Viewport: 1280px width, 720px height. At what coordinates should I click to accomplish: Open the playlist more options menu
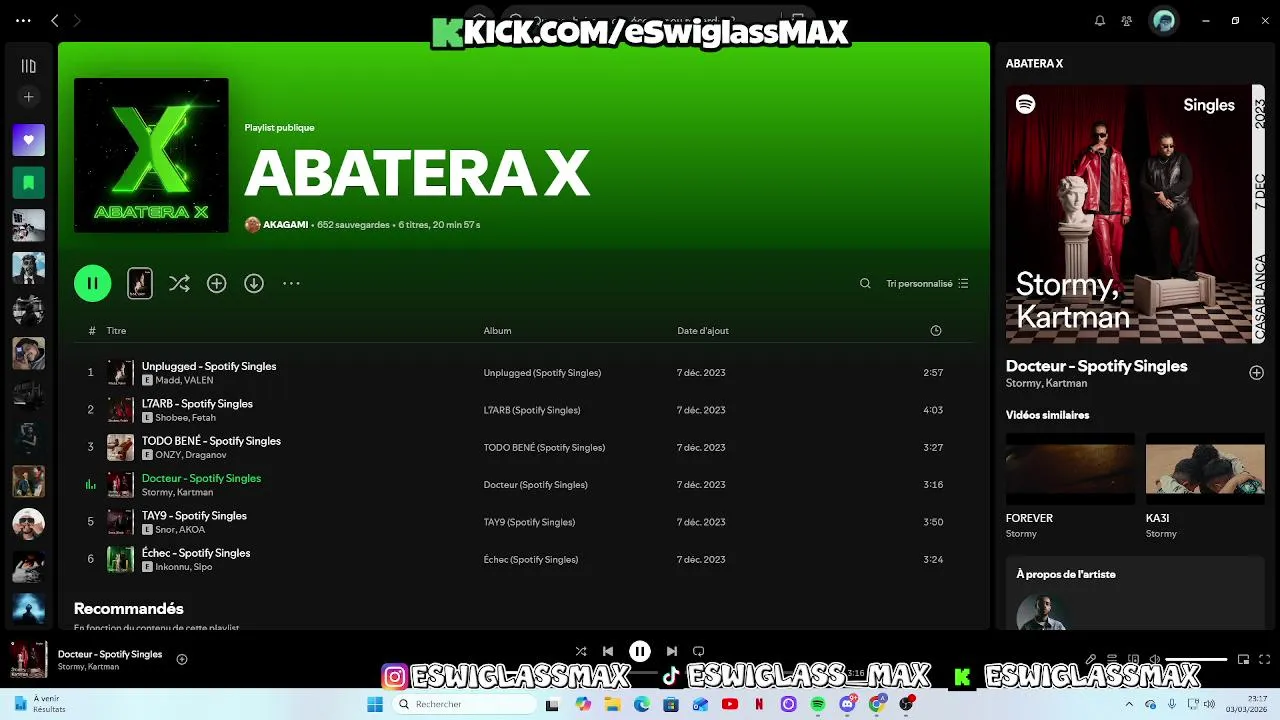click(x=291, y=283)
